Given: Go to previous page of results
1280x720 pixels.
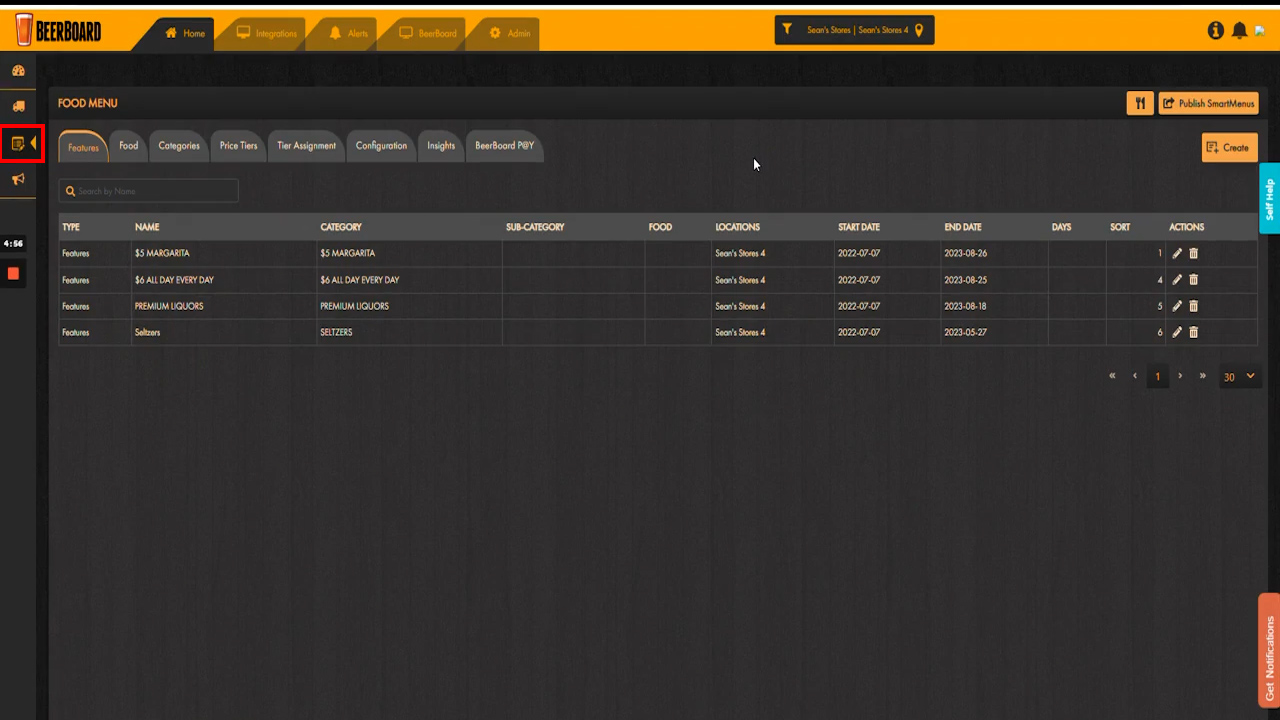Looking at the screenshot, I should [1135, 376].
